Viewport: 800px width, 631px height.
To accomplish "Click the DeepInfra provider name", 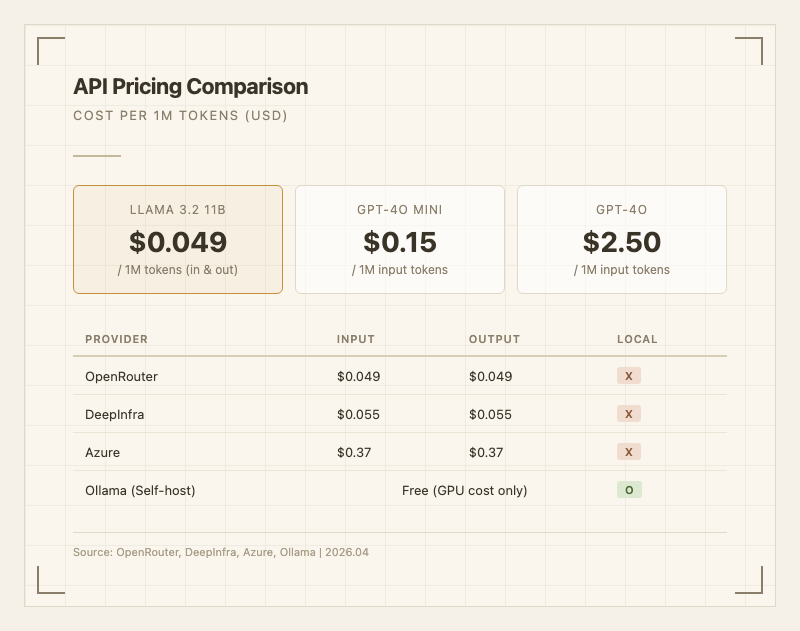I will [114, 414].
